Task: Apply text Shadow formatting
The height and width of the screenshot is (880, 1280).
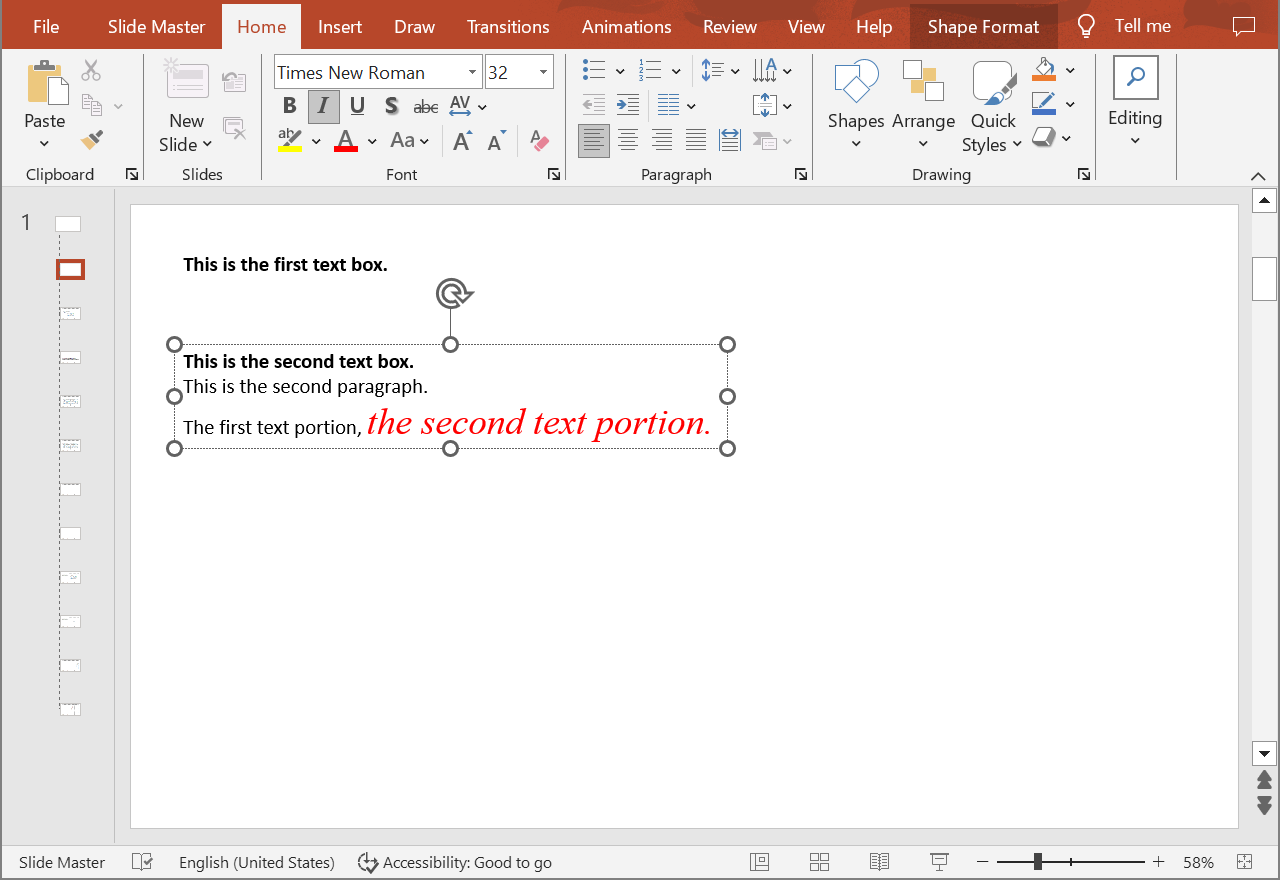Action: (391, 106)
